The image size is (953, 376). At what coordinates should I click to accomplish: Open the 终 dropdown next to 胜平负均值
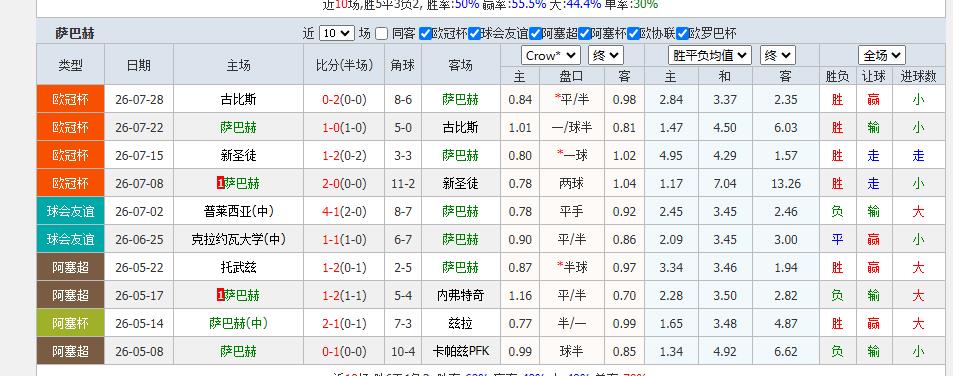pos(778,56)
